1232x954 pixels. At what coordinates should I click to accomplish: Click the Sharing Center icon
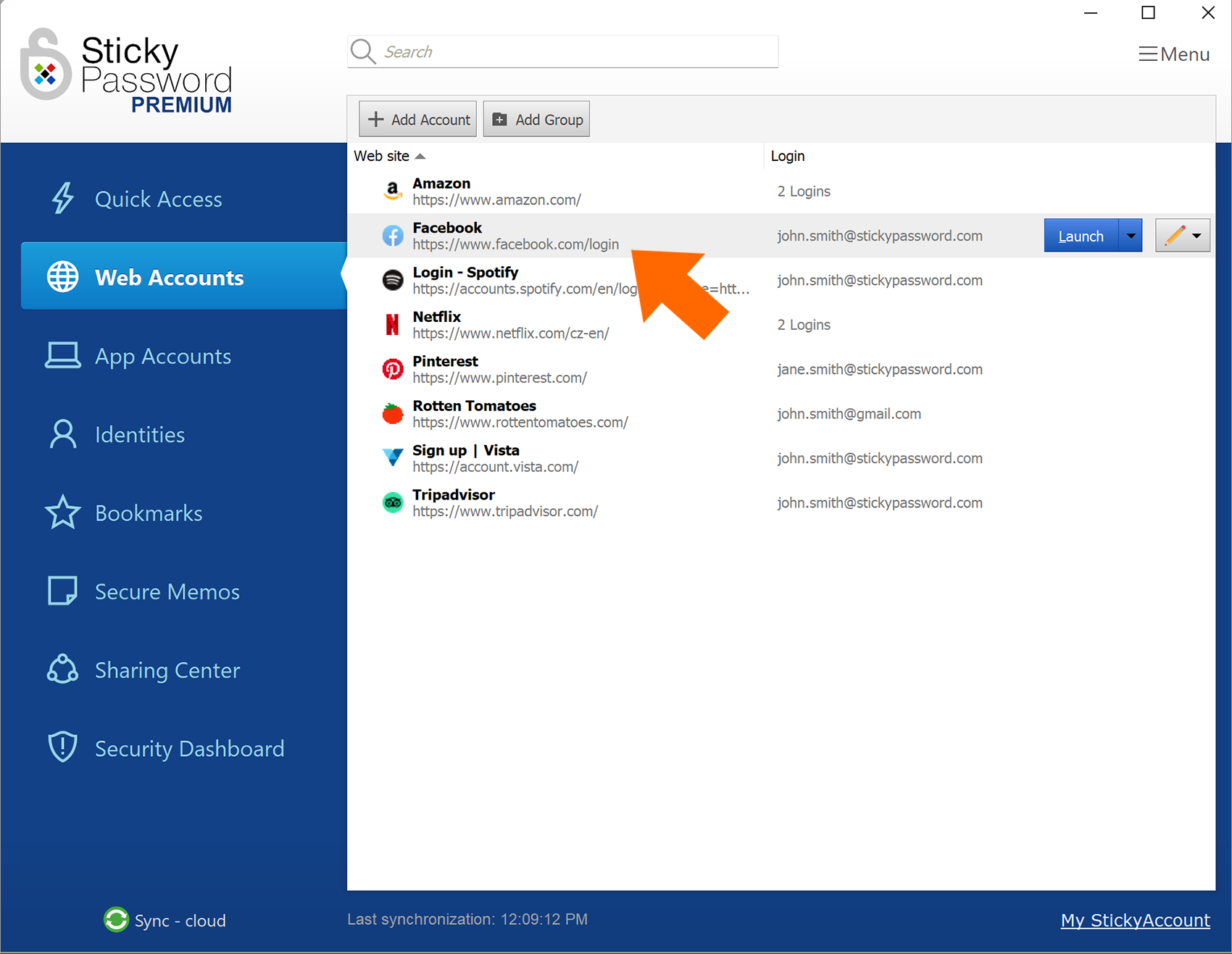coord(63,669)
